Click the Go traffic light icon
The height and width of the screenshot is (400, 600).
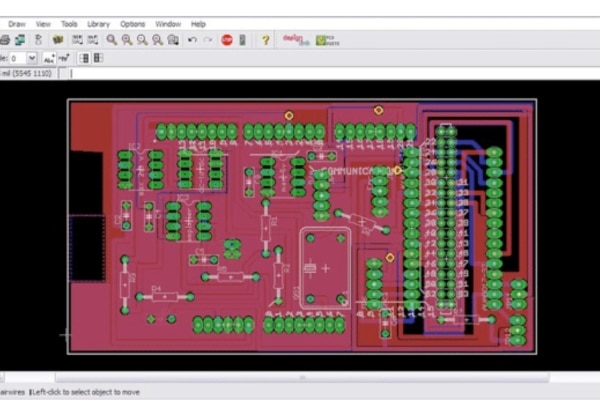(x=243, y=40)
